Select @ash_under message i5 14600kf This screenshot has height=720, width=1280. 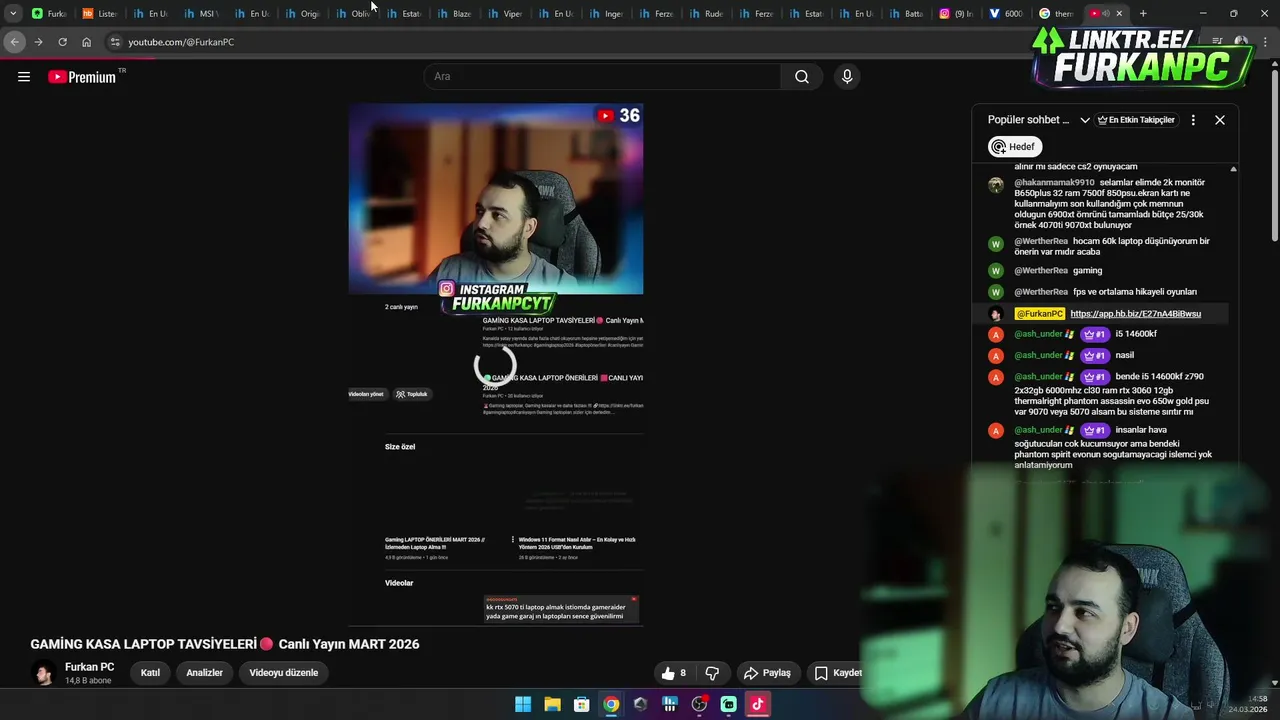click(x=1136, y=334)
